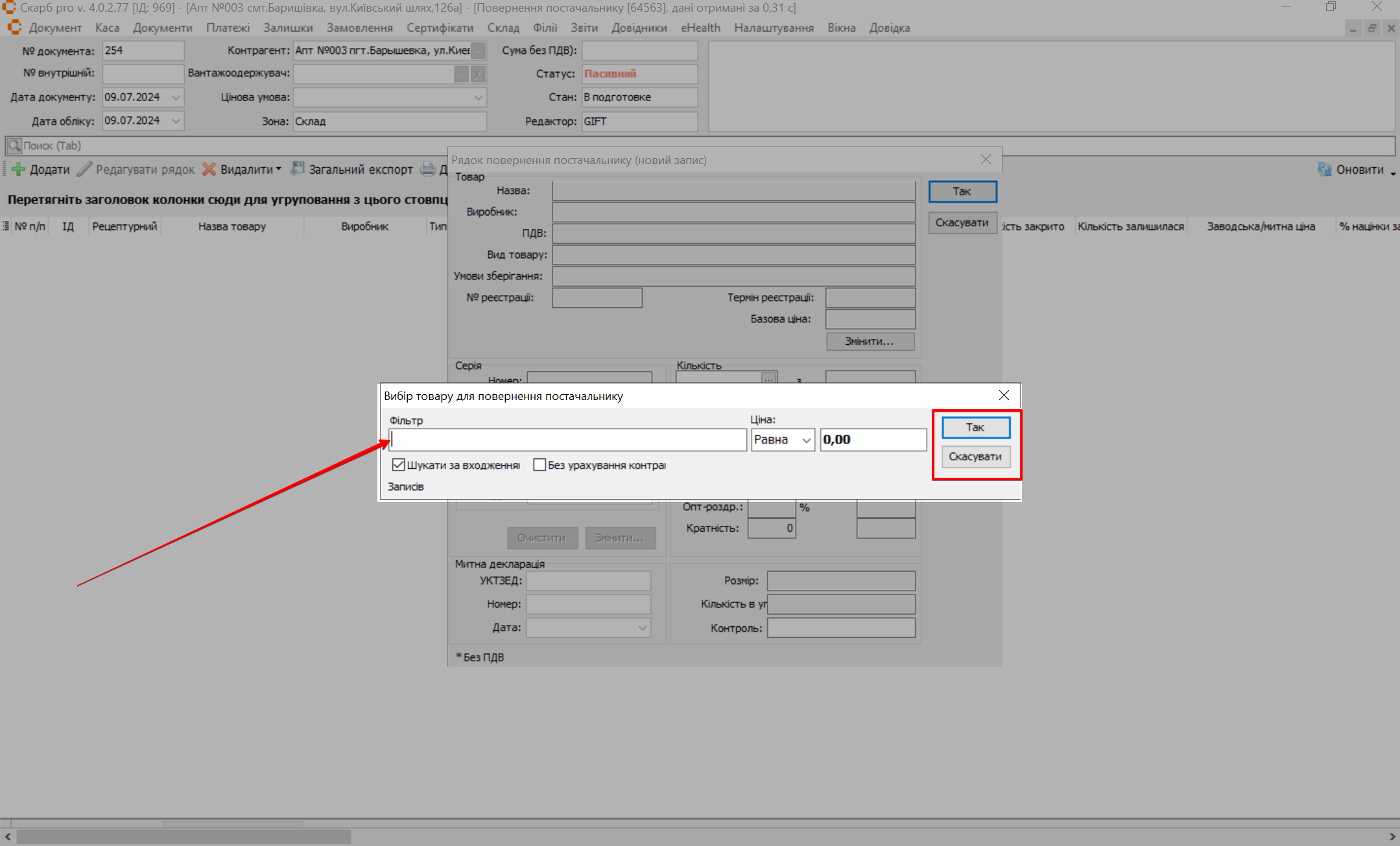This screenshot has height=846, width=1400.
Task: Click the horizontal scrollbar thumb at the bottom
Action: (x=183, y=837)
